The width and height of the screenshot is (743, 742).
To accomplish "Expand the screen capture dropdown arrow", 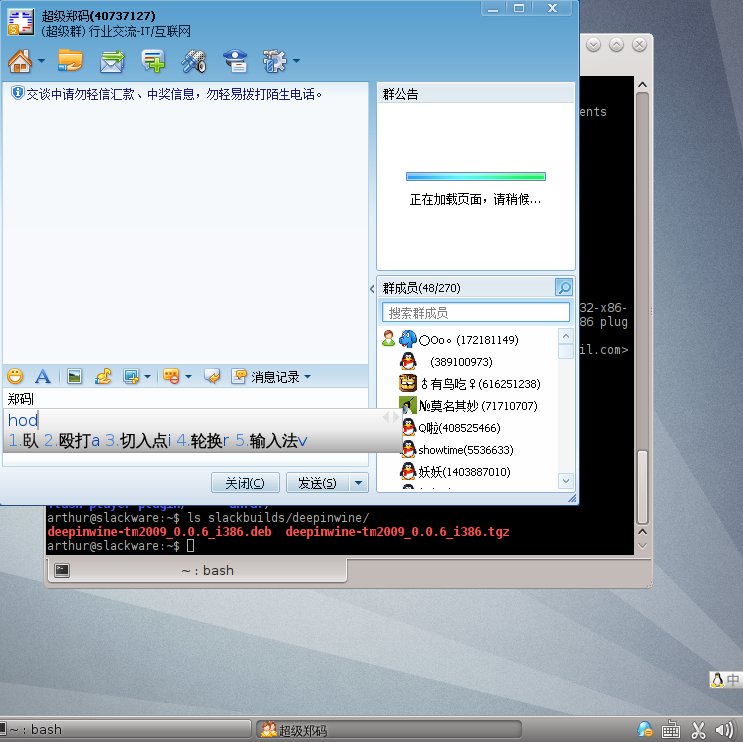I will tap(147, 377).
